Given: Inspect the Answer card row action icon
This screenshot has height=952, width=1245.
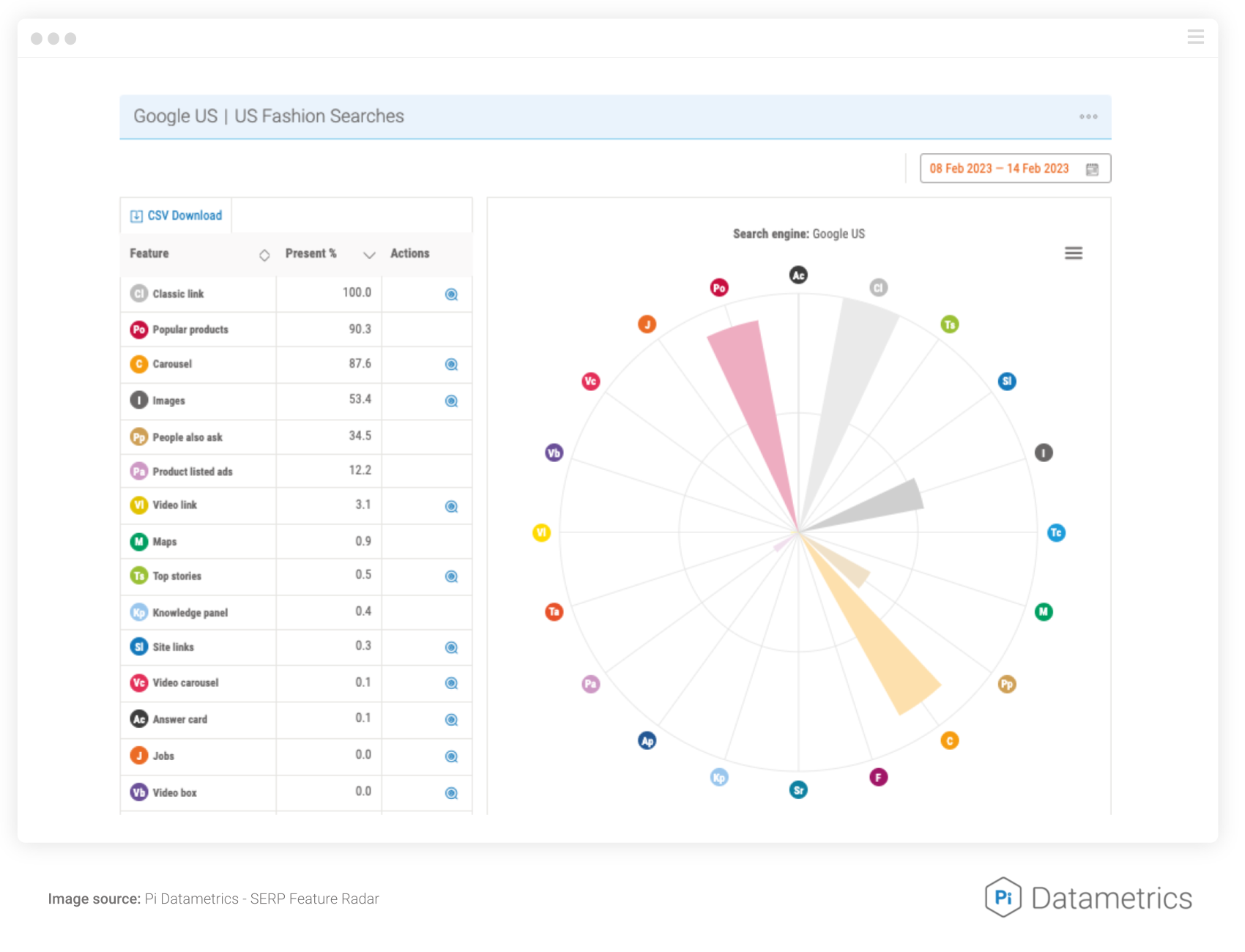Looking at the screenshot, I should [x=452, y=720].
